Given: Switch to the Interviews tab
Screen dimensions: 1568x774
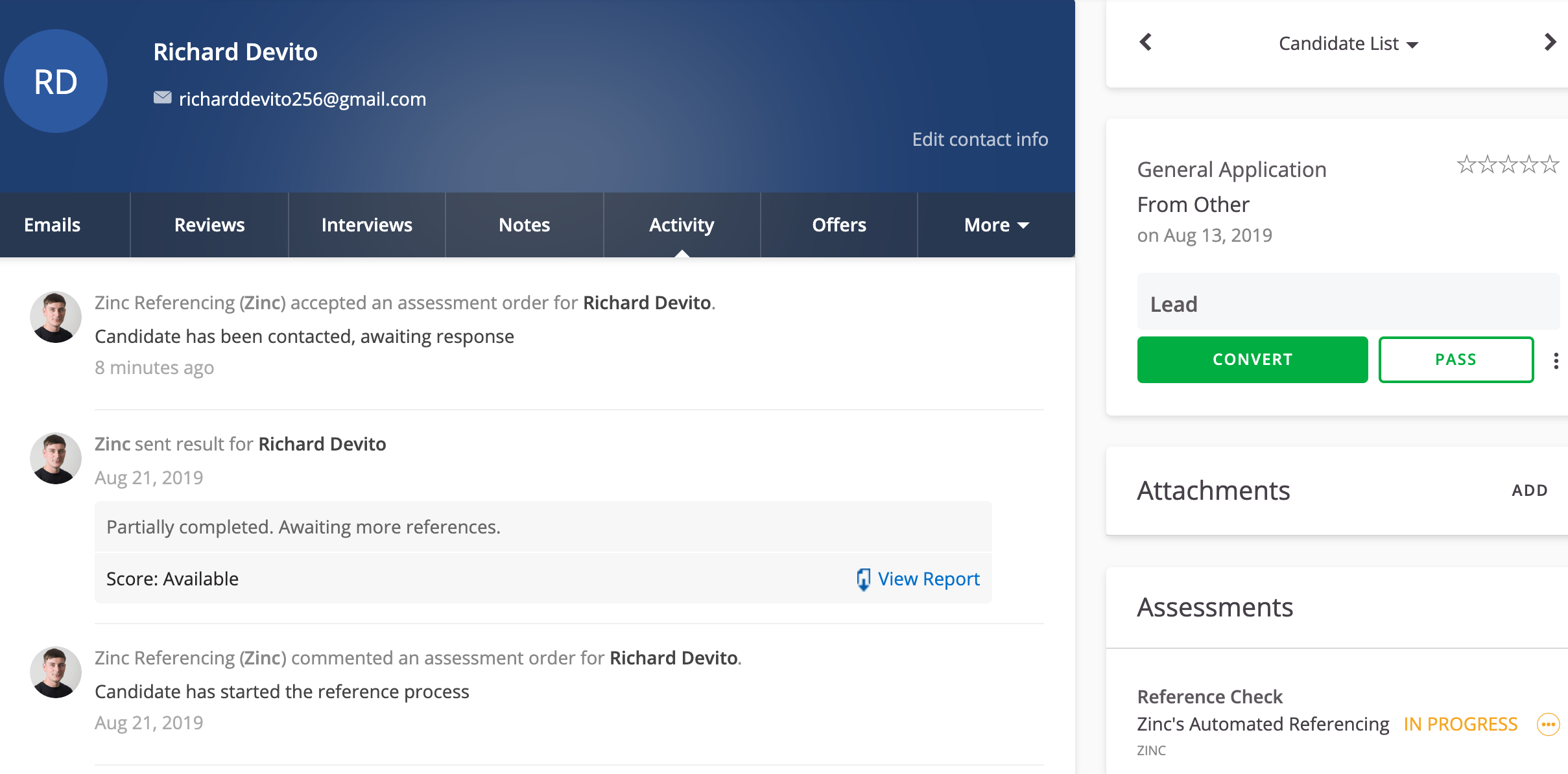Looking at the screenshot, I should click(366, 225).
